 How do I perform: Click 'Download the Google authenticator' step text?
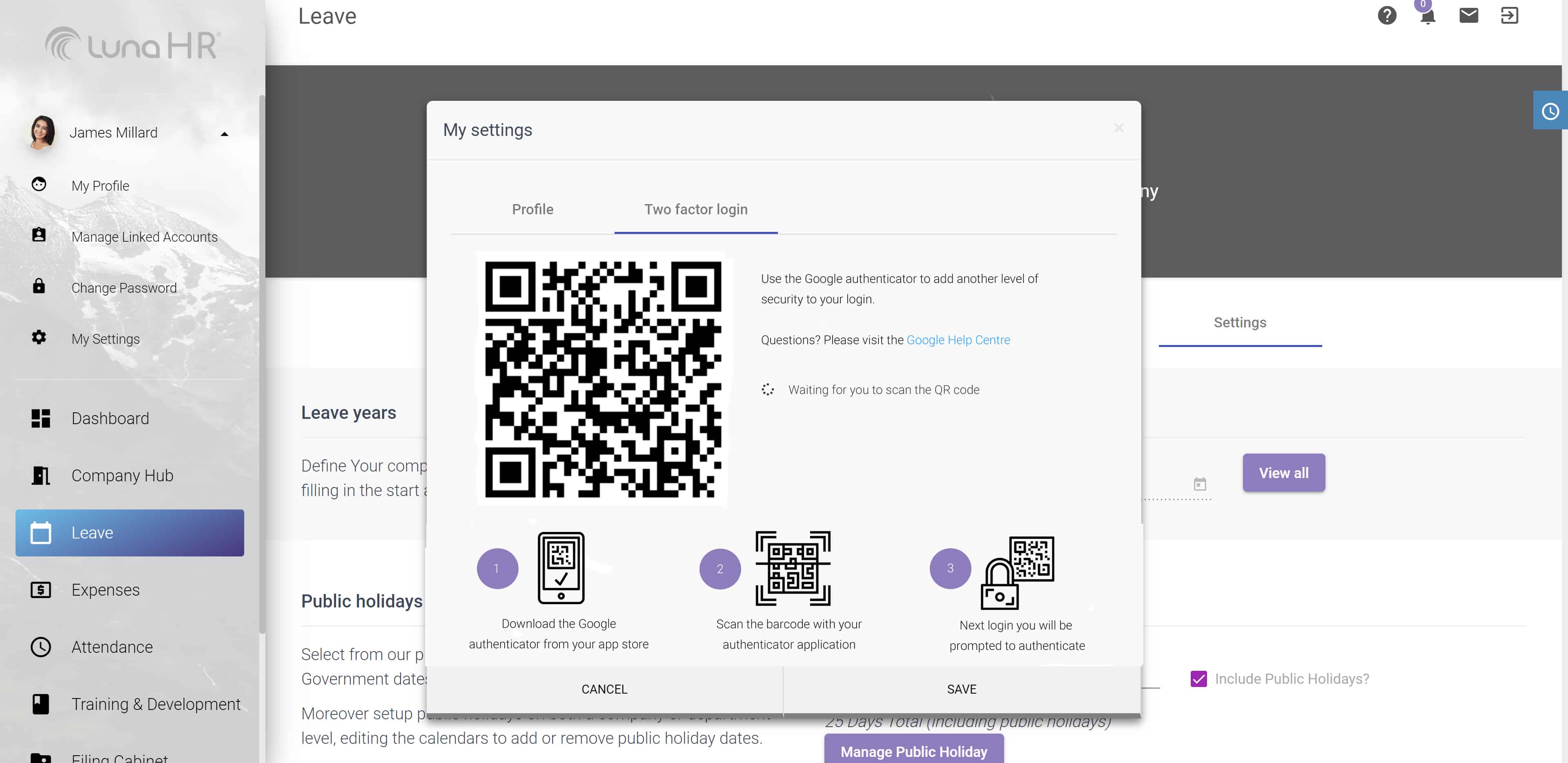(558, 634)
